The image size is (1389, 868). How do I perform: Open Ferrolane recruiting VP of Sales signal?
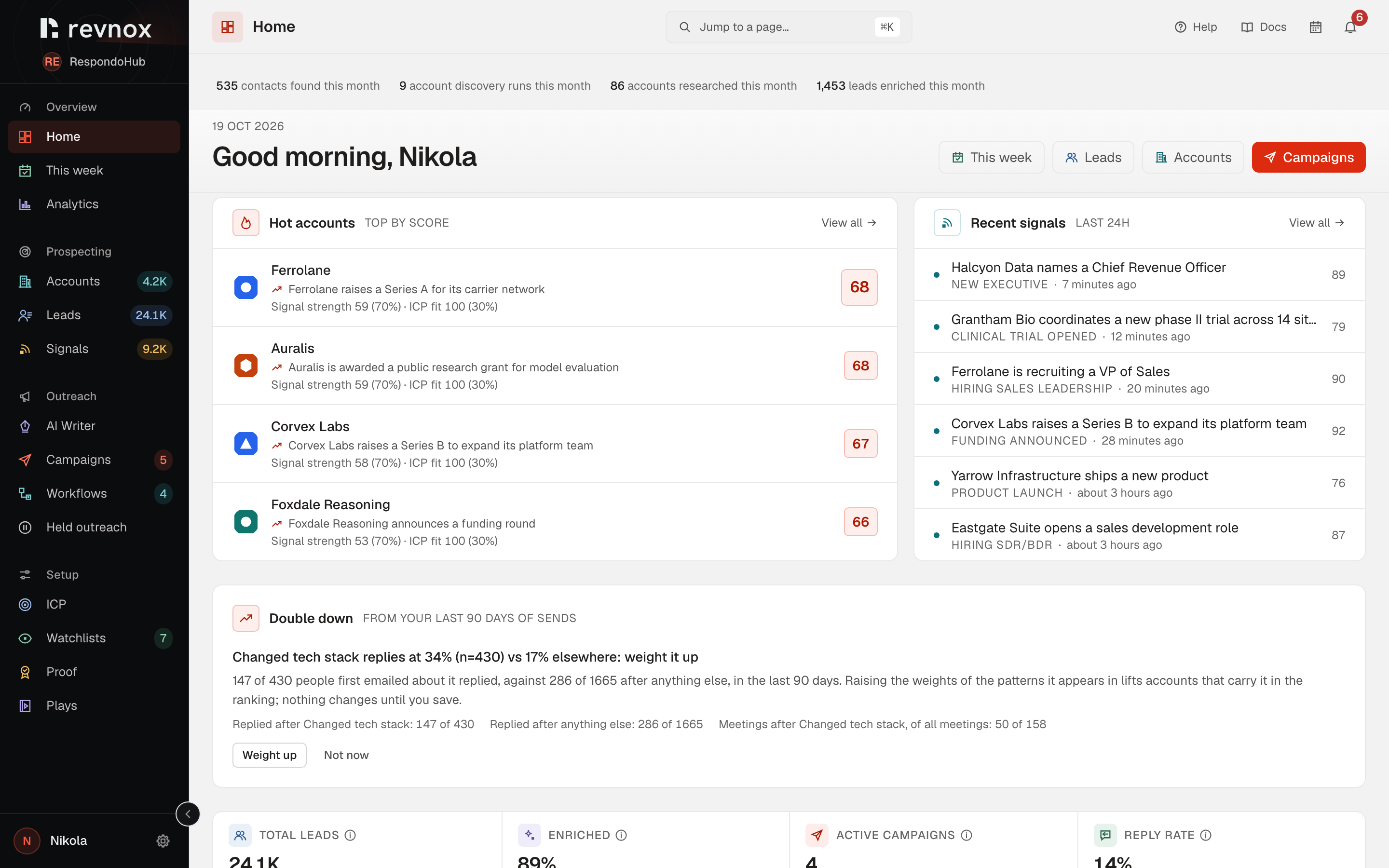tap(1139, 379)
